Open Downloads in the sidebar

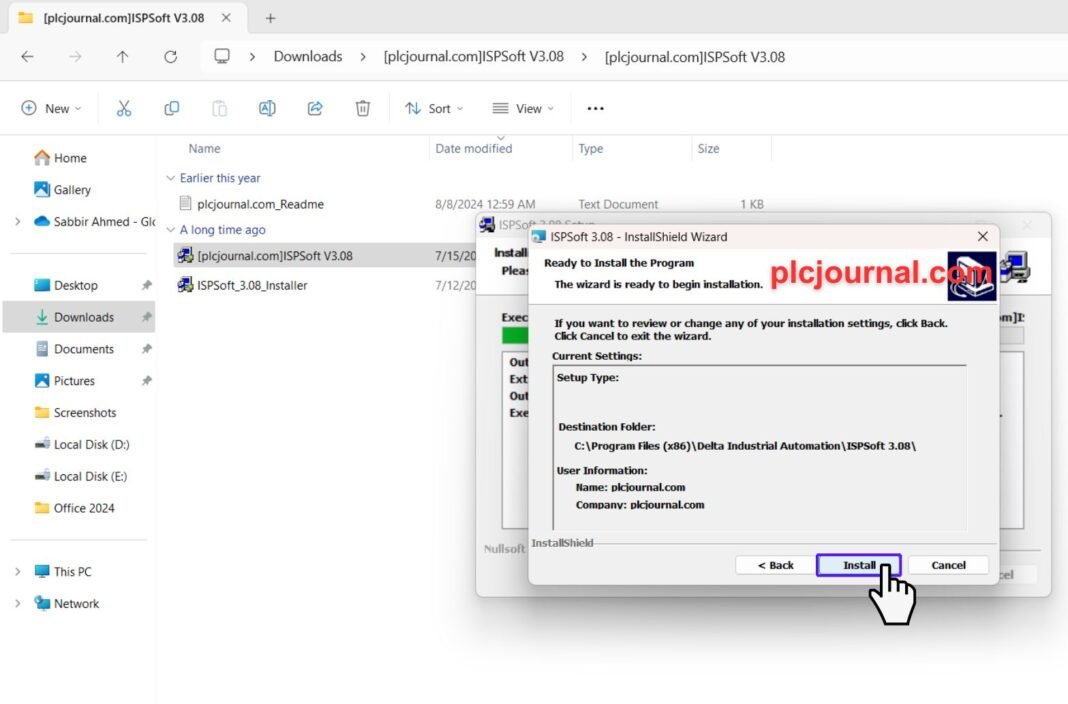click(x=83, y=317)
